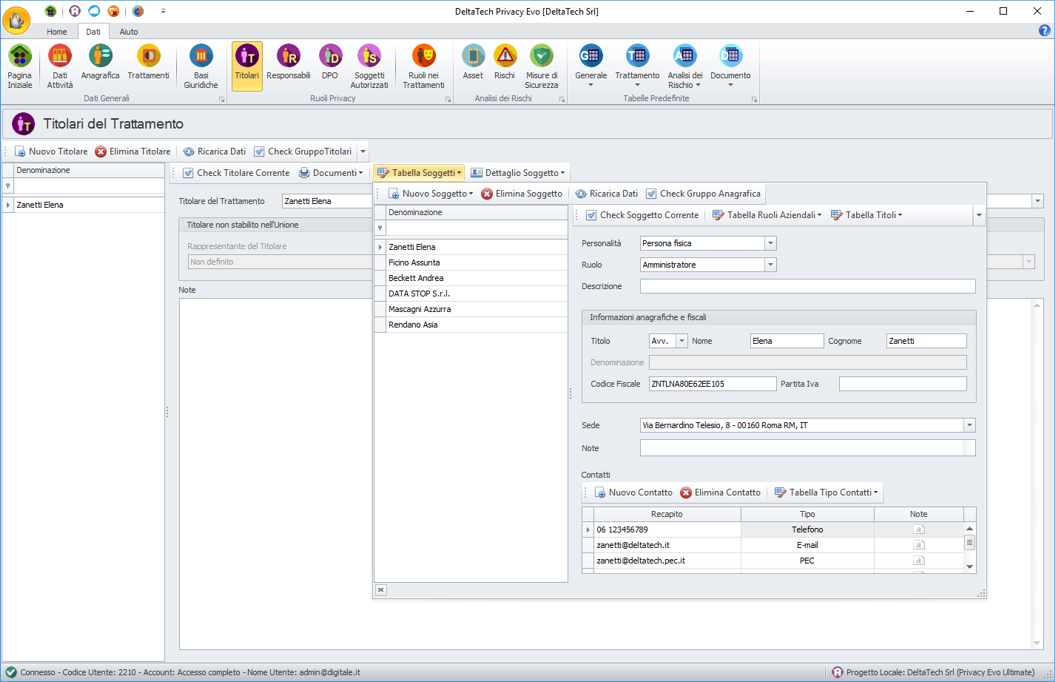Click Ricarica Dati in Titolari toolbar
1055x682 pixels.
tap(215, 151)
